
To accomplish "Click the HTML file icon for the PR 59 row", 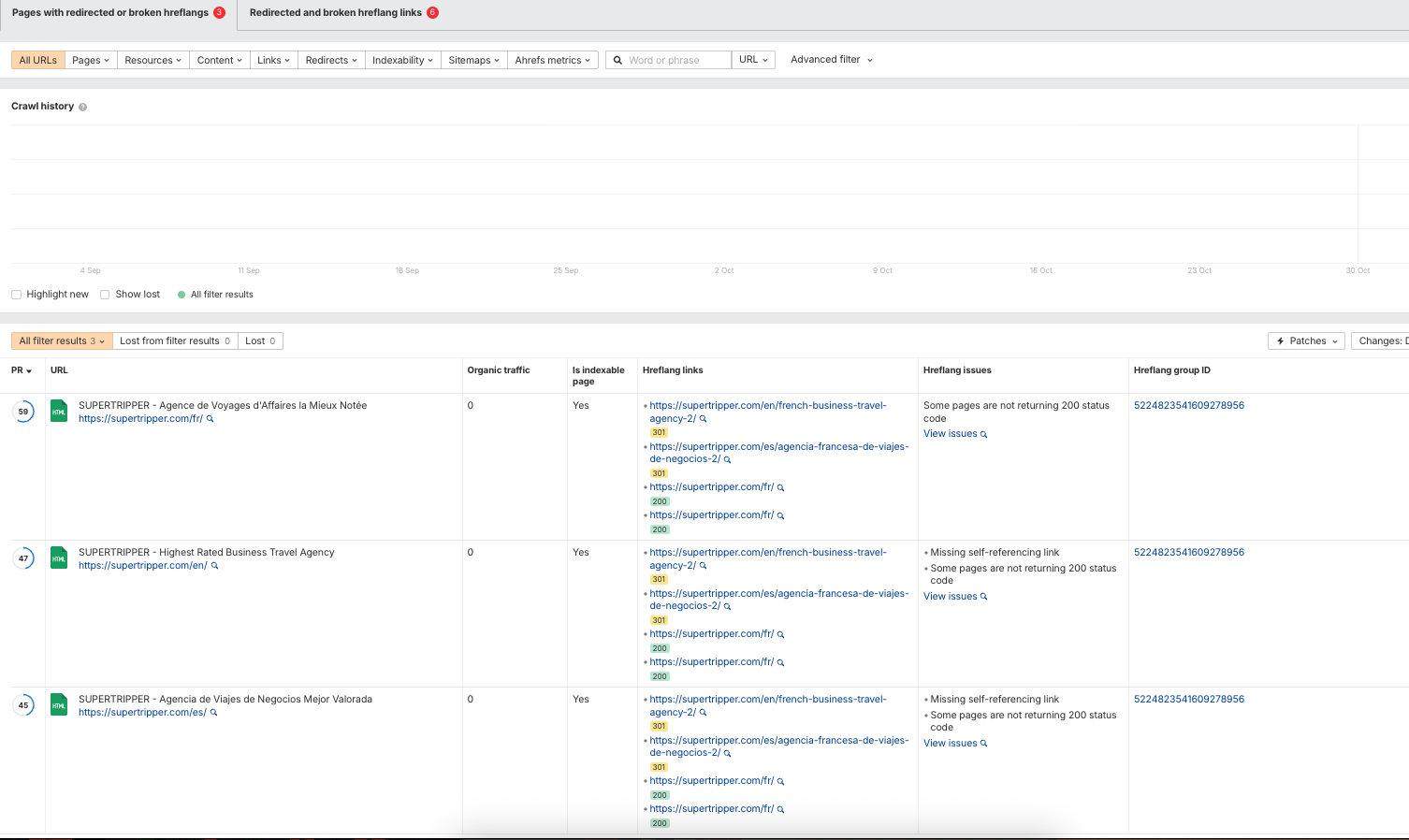I will pos(59,411).
